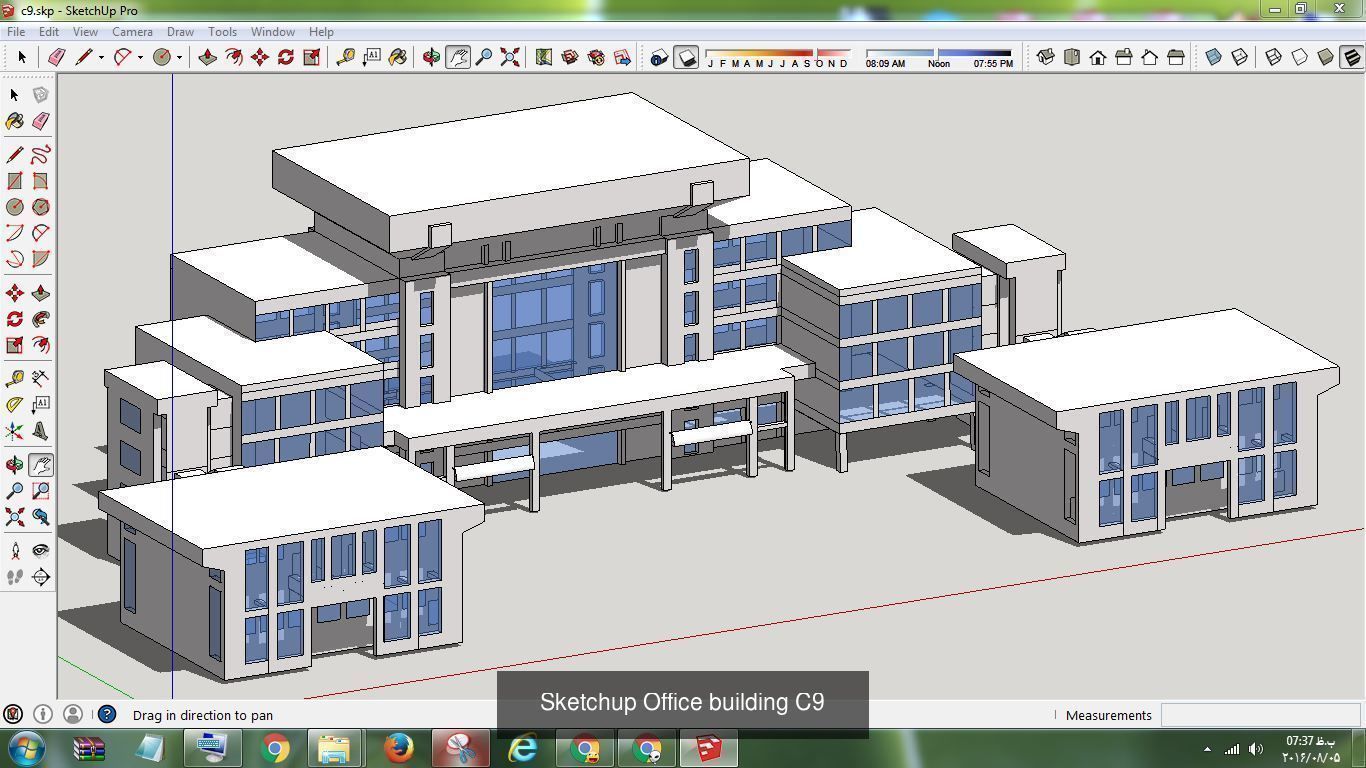Activate the Follow Me tool

(x=40, y=319)
